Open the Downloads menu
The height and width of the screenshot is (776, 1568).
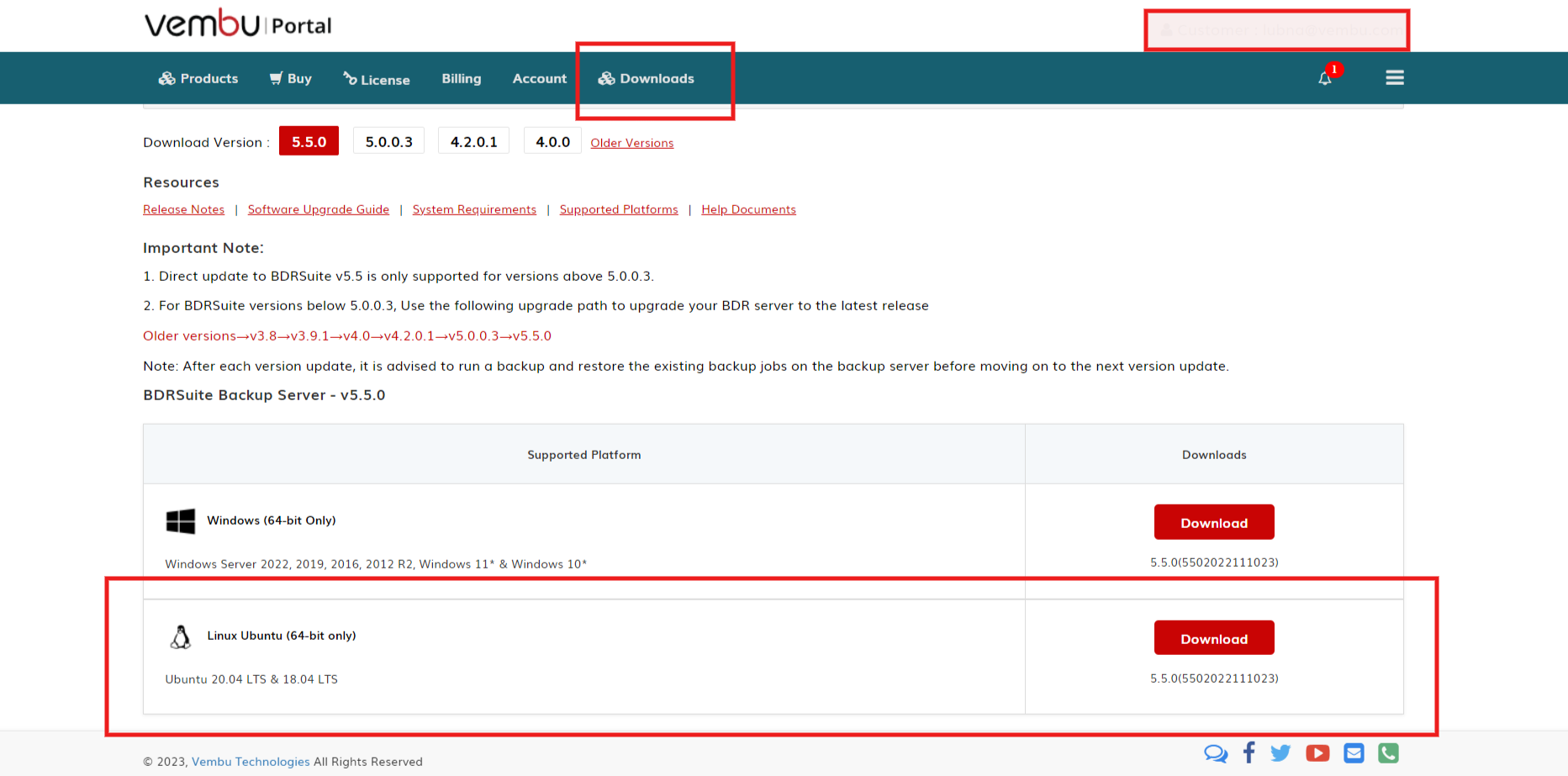click(647, 78)
